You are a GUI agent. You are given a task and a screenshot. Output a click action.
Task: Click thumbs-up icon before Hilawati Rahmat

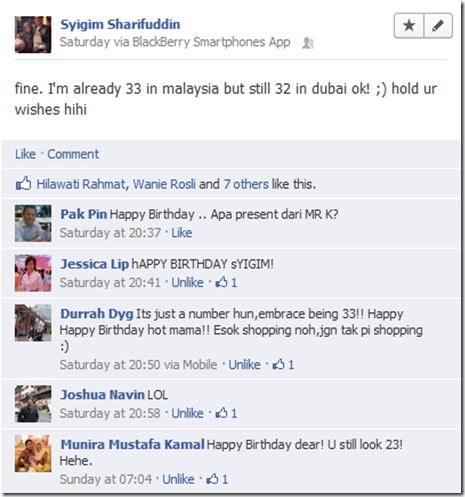(x=23, y=183)
